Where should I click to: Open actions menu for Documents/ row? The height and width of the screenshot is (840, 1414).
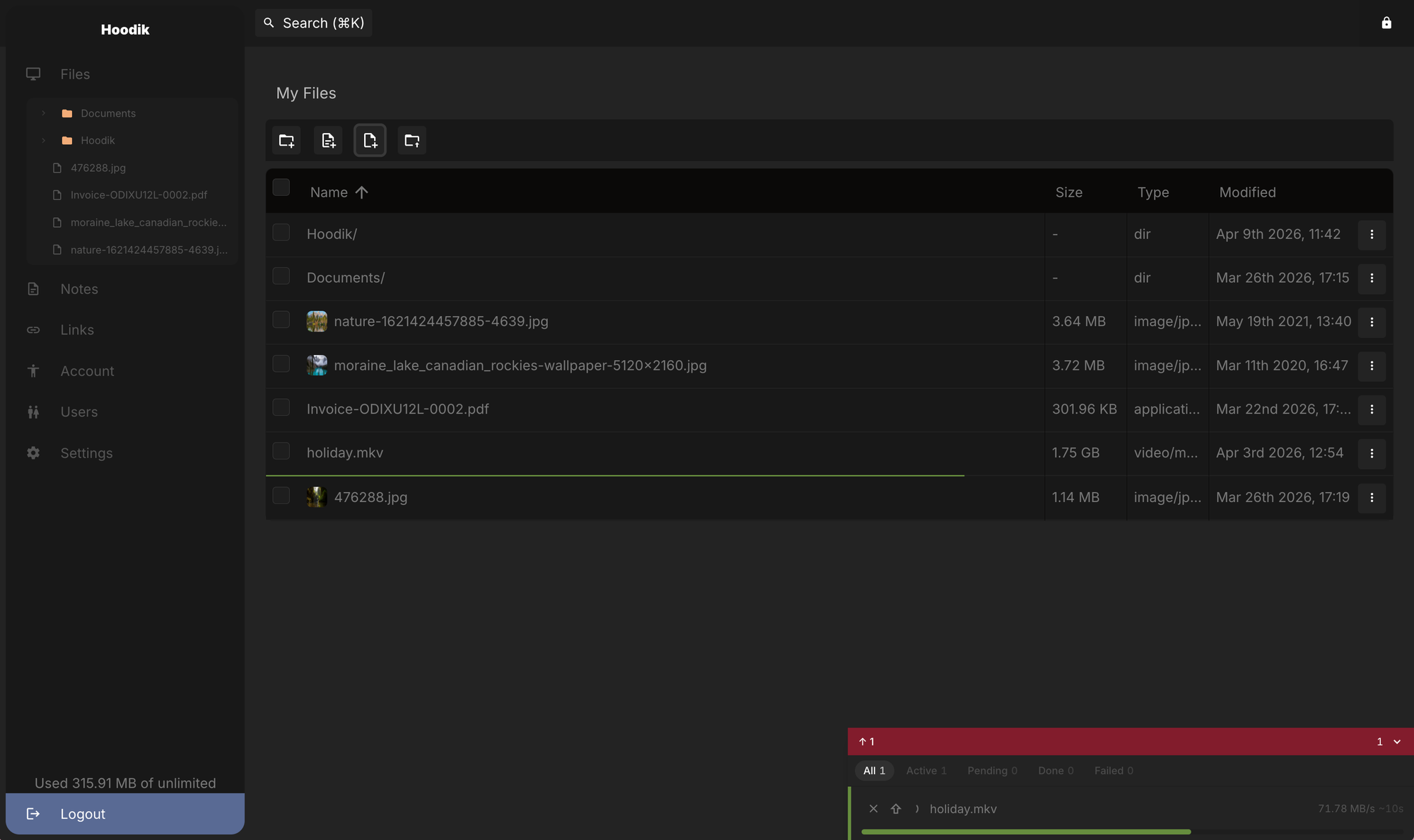[1372, 278]
